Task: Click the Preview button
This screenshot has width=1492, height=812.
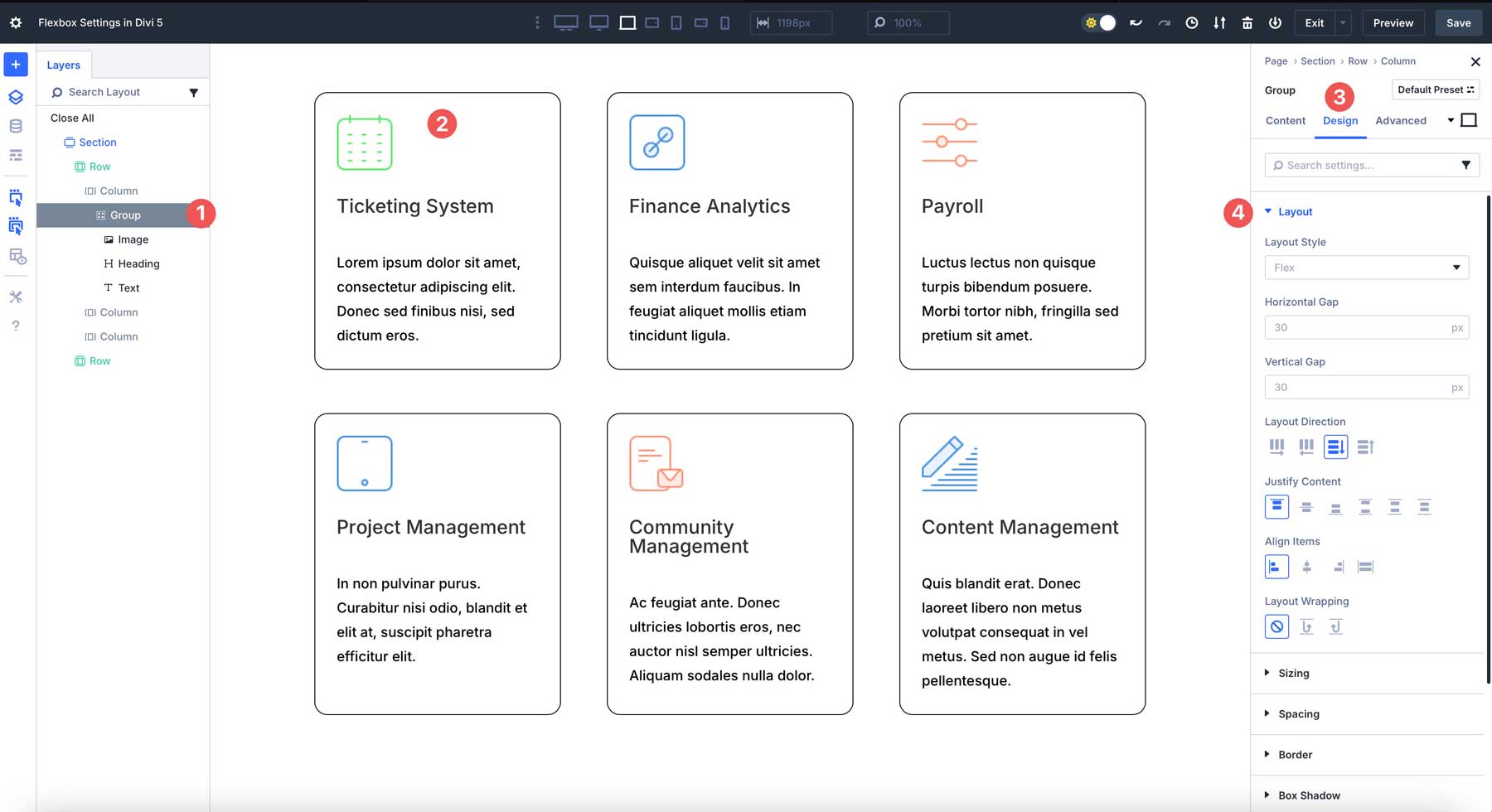Action: tap(1393, 23)
